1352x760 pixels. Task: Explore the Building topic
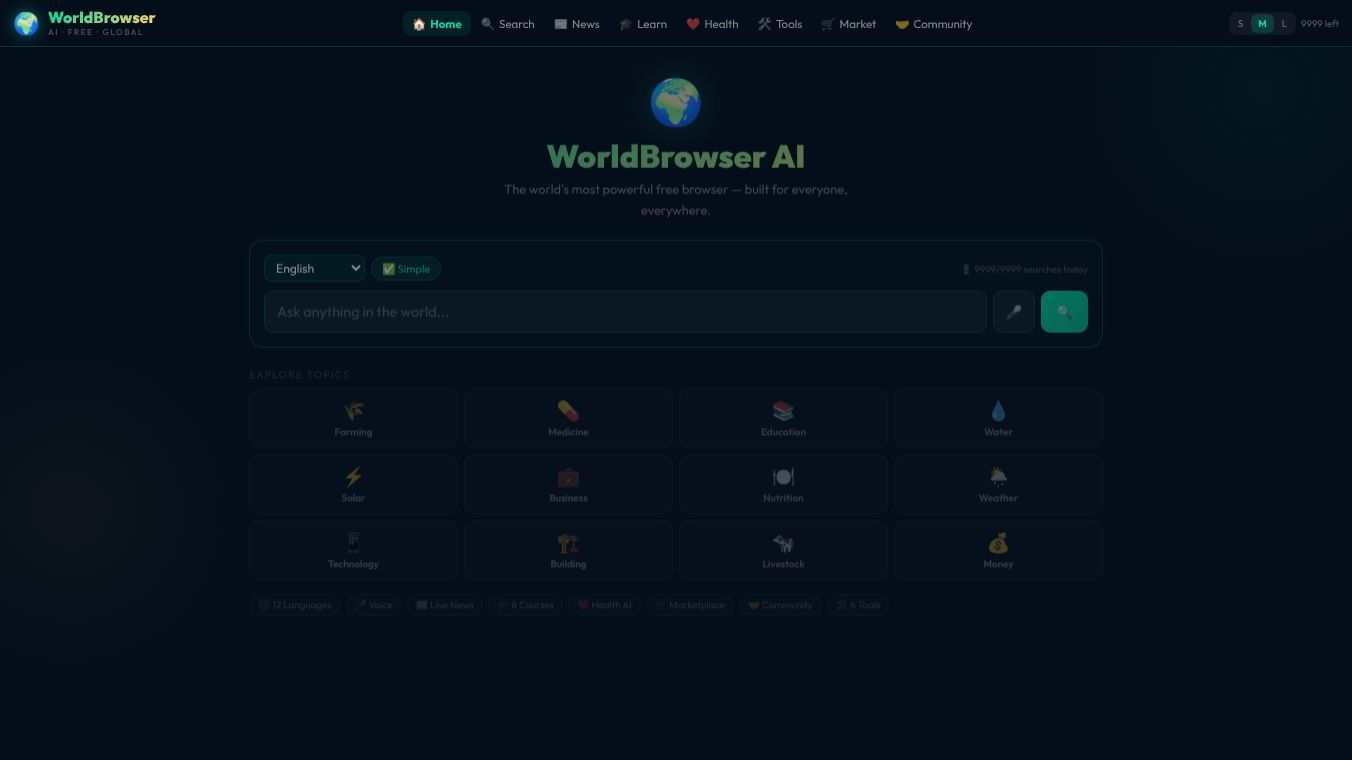(568, 550)
